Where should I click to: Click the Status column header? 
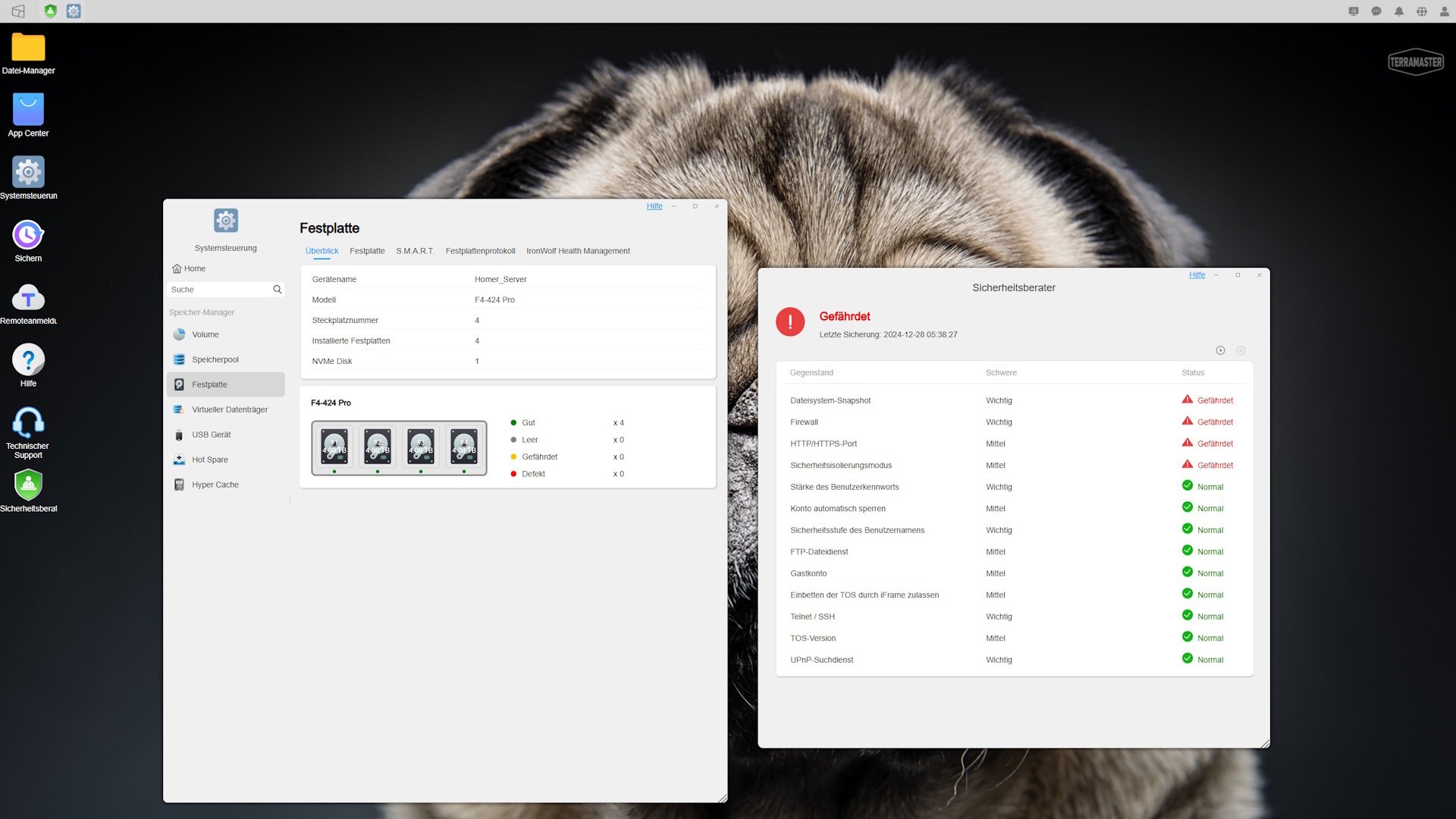(x=1192, y=373)
